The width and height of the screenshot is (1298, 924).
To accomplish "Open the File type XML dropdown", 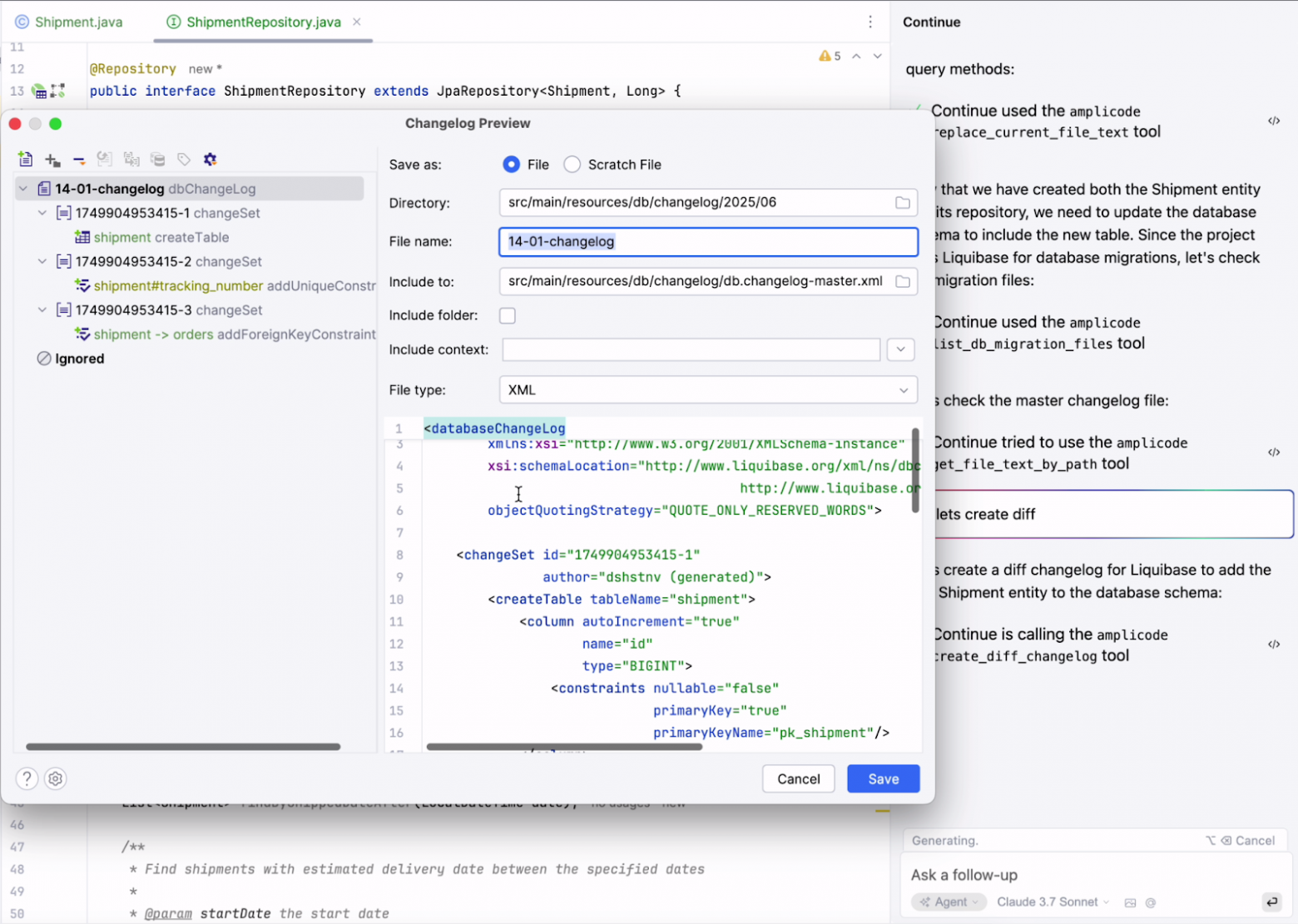I will coord(903,389).
